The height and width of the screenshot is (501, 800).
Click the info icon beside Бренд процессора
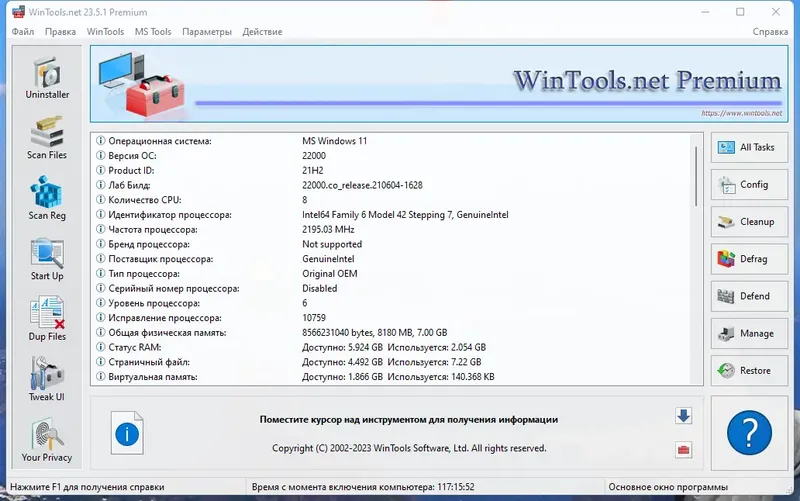(101, 244)
